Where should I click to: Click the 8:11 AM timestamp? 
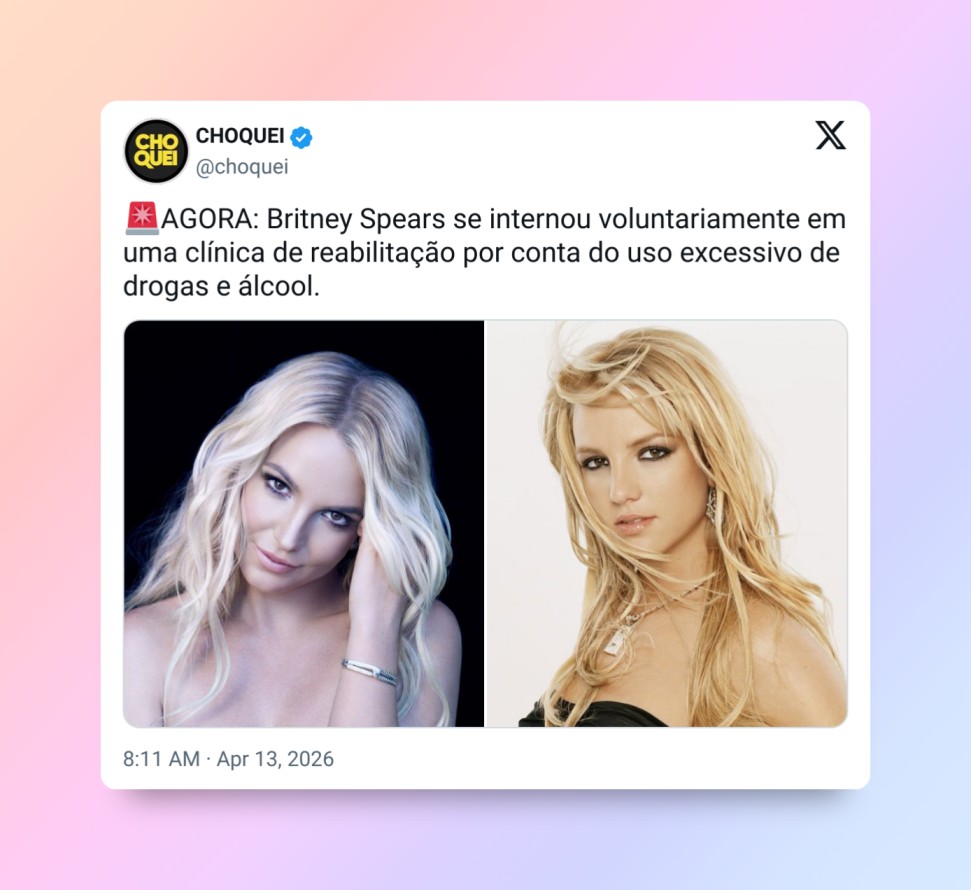click(x=161, y=759)
